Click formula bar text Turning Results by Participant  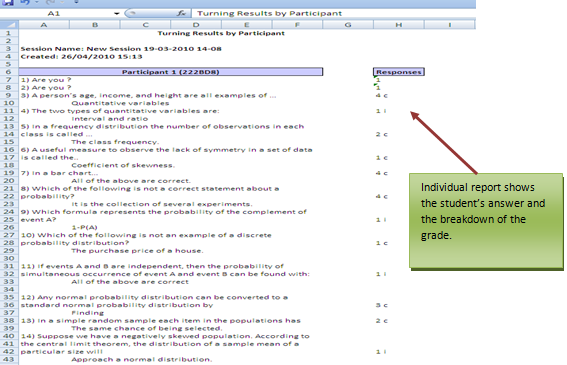pyautogui.click(x=269, y=13)
